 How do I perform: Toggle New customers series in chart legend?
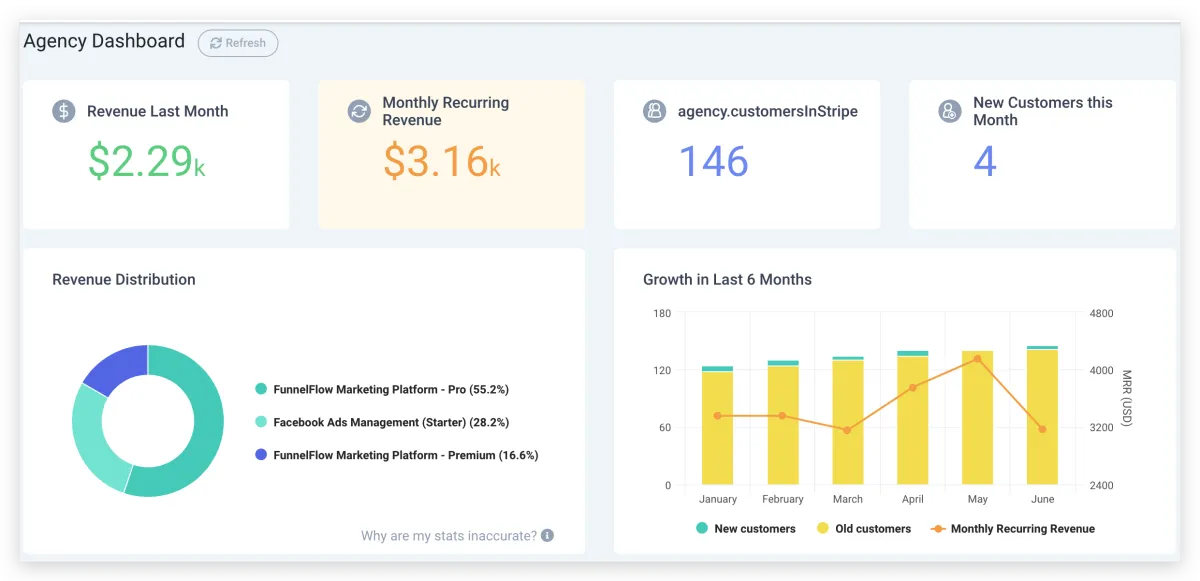tap(746, 528)
